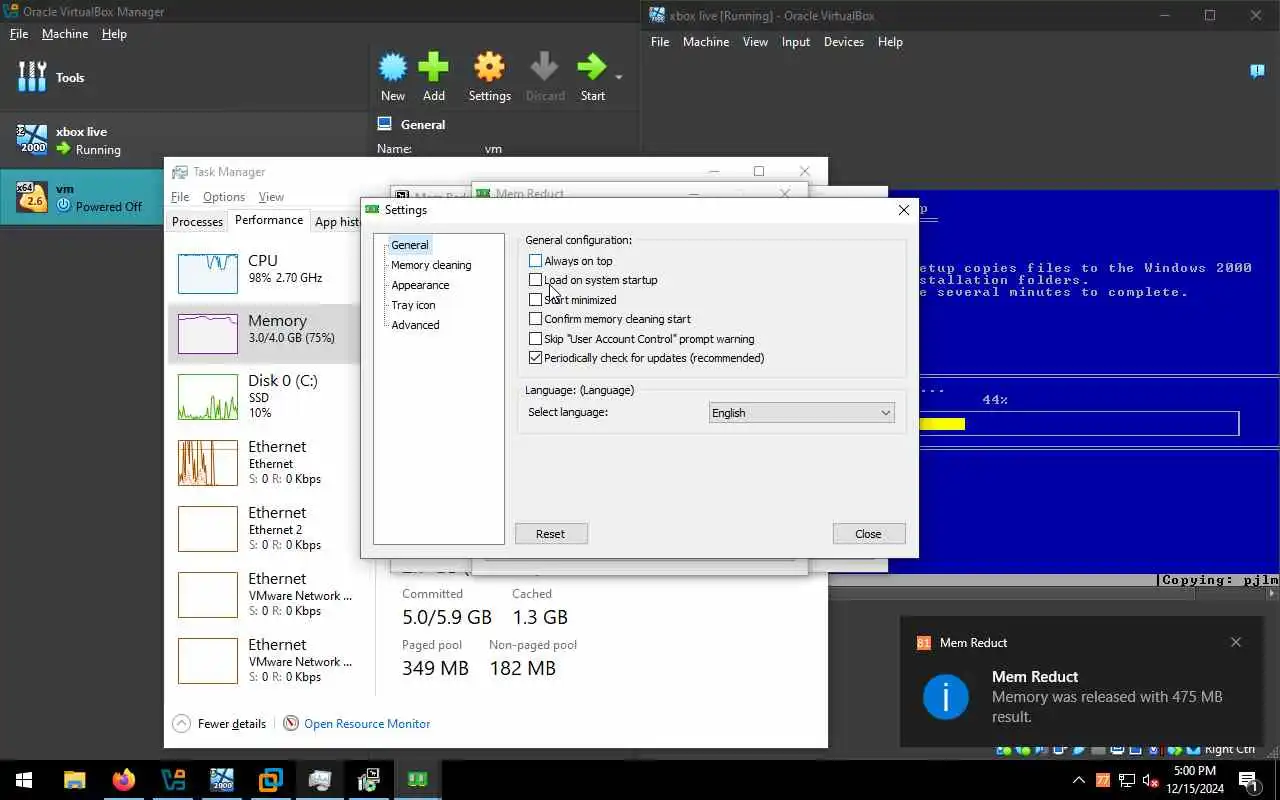Viewport: 1280px width, 800px height.
Task: Click the Close button in Settings dialog
Action: click(x=868, y=534)
